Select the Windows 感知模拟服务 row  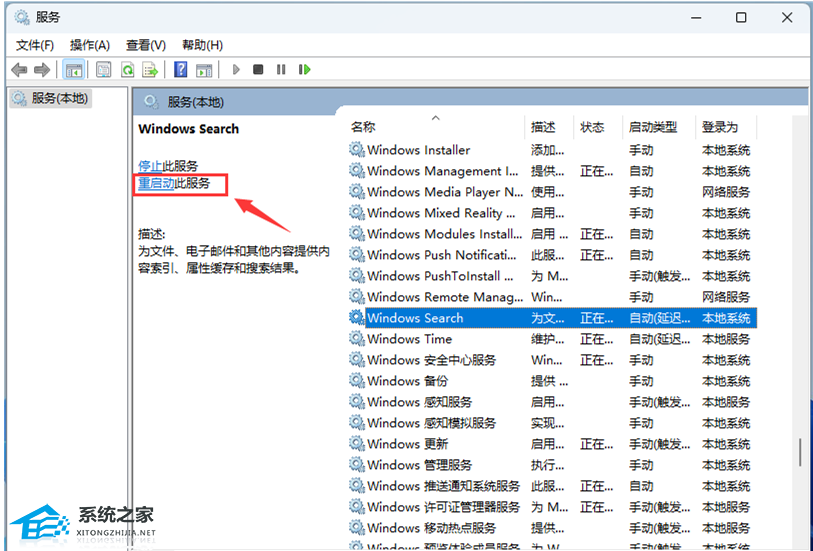pyautogui.click(x=552, y=423)
